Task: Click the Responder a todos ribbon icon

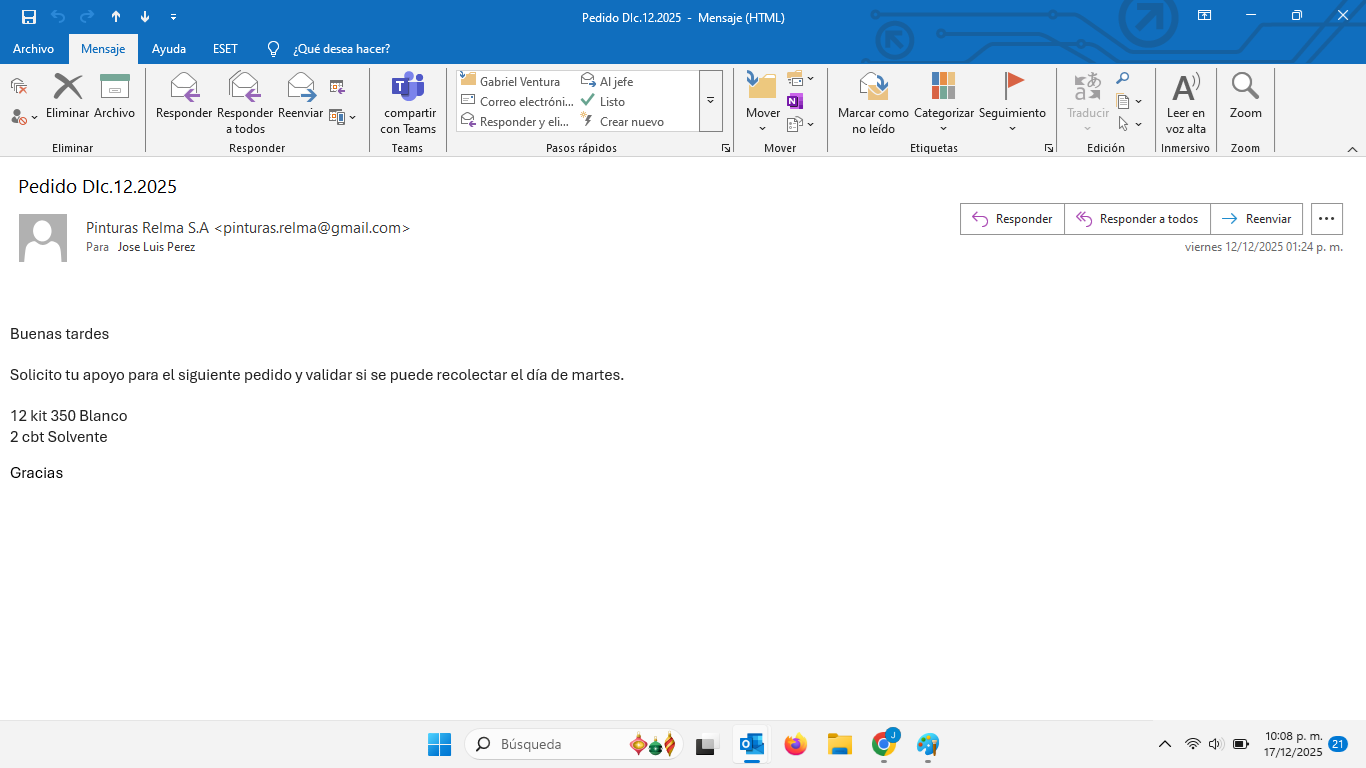Action: [245, 103]
